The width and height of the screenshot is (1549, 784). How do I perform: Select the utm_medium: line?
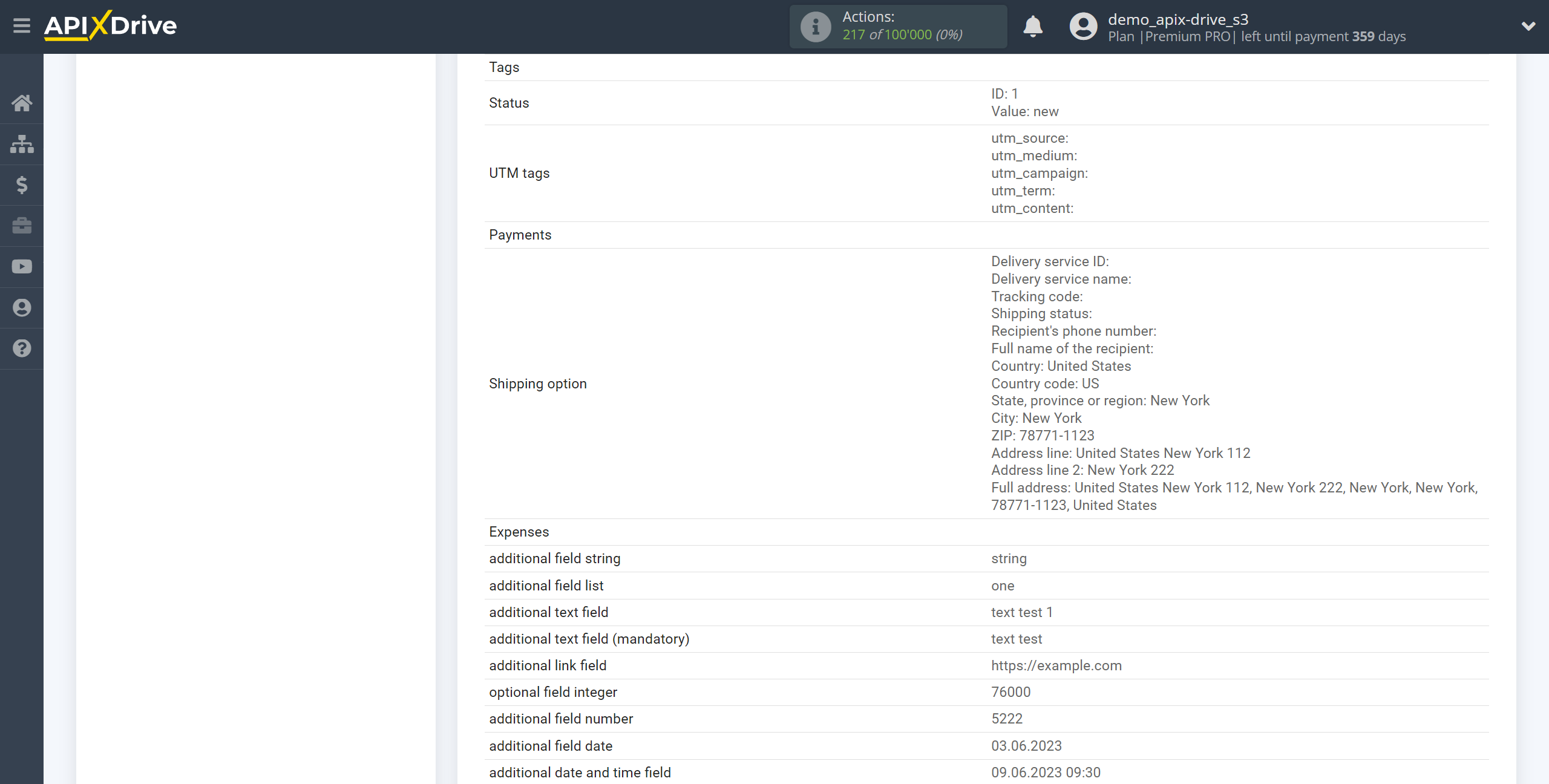pos(1034,156)
